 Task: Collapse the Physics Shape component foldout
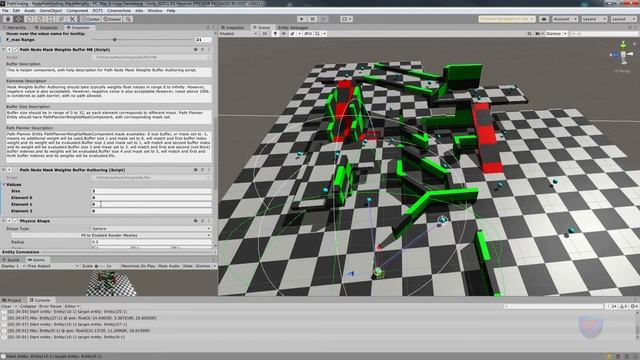[x=4, y=221]
